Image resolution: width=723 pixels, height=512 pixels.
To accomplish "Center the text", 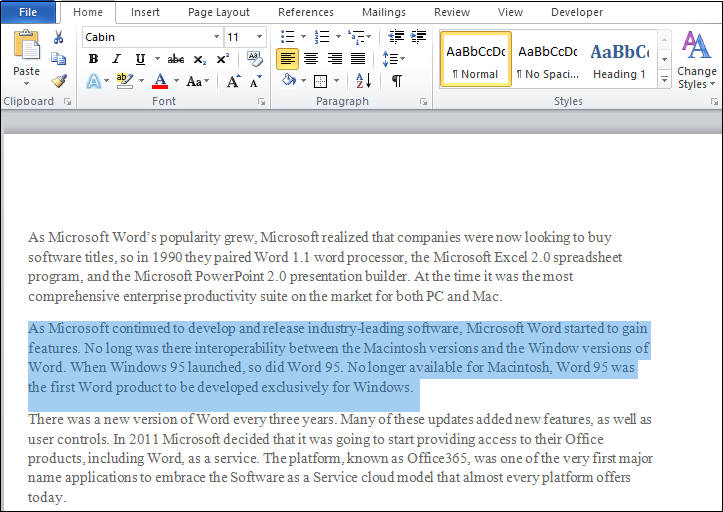I will point(311,59).
